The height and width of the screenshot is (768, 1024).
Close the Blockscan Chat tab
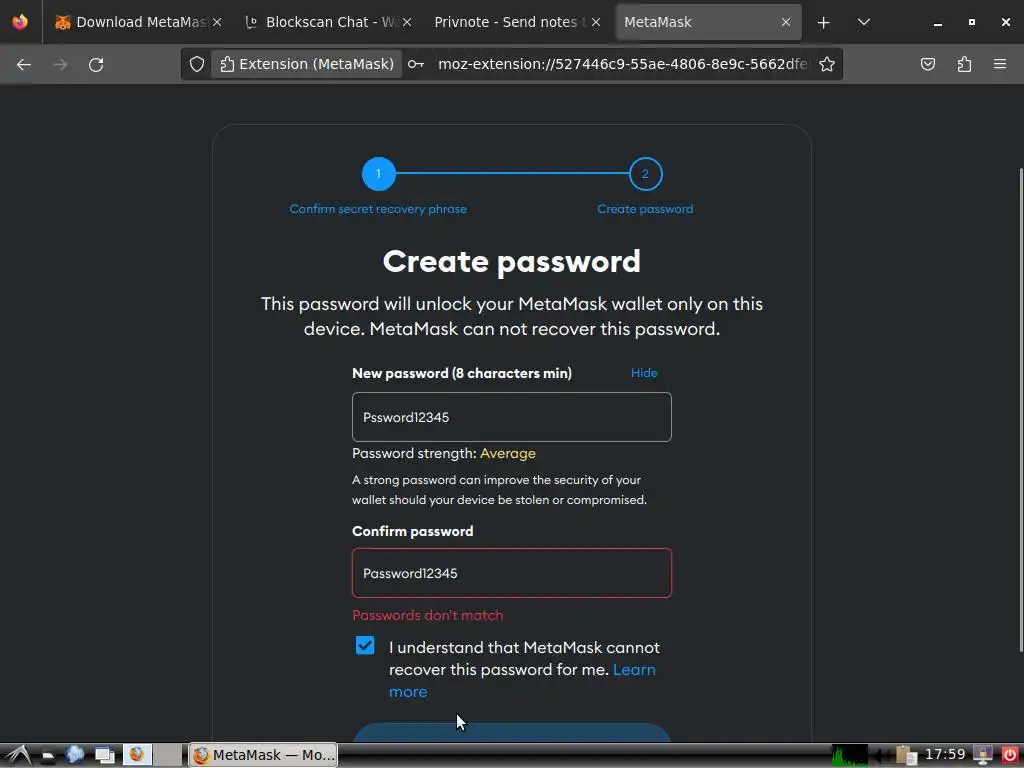(407, 22)
